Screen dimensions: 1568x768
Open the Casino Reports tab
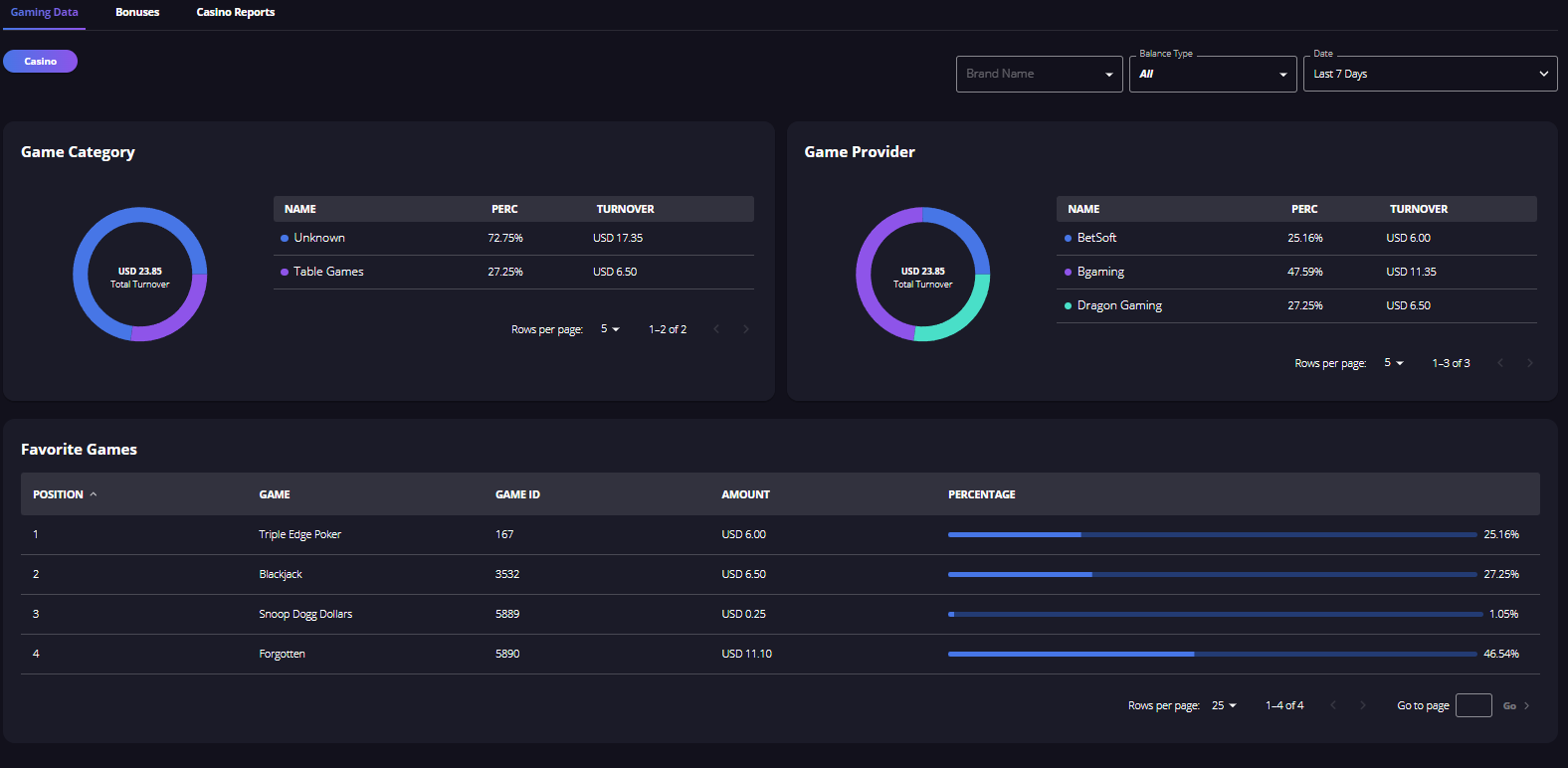[235, 12]
